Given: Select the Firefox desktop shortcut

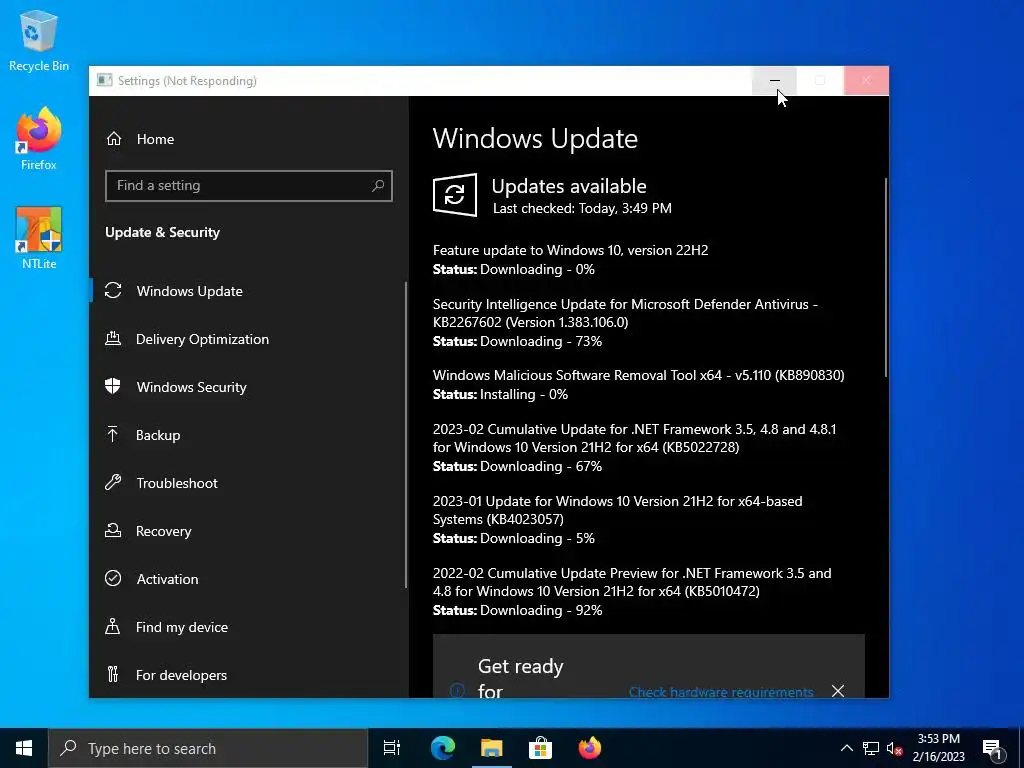Looking at the screenshot, I should click(x=39, y=139).
